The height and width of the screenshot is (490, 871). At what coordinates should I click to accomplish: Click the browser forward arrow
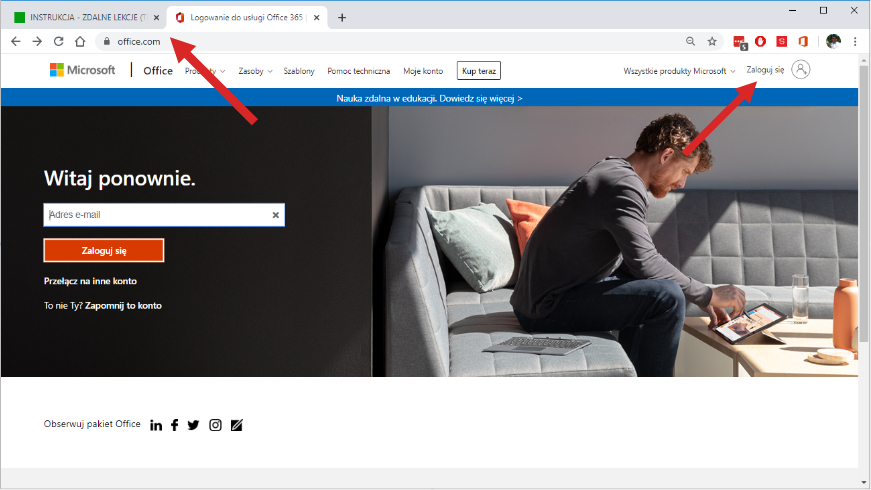[37, 41]
